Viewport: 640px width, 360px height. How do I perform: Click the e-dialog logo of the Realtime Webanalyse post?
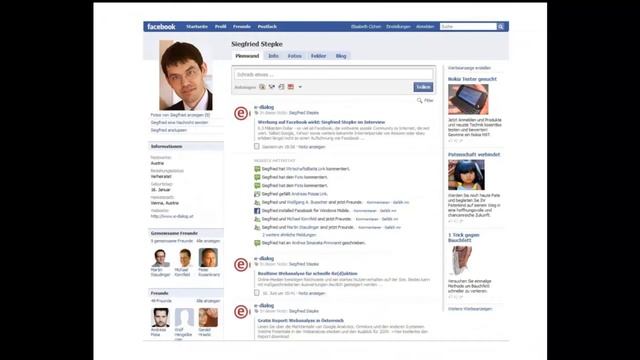point(241,264)
